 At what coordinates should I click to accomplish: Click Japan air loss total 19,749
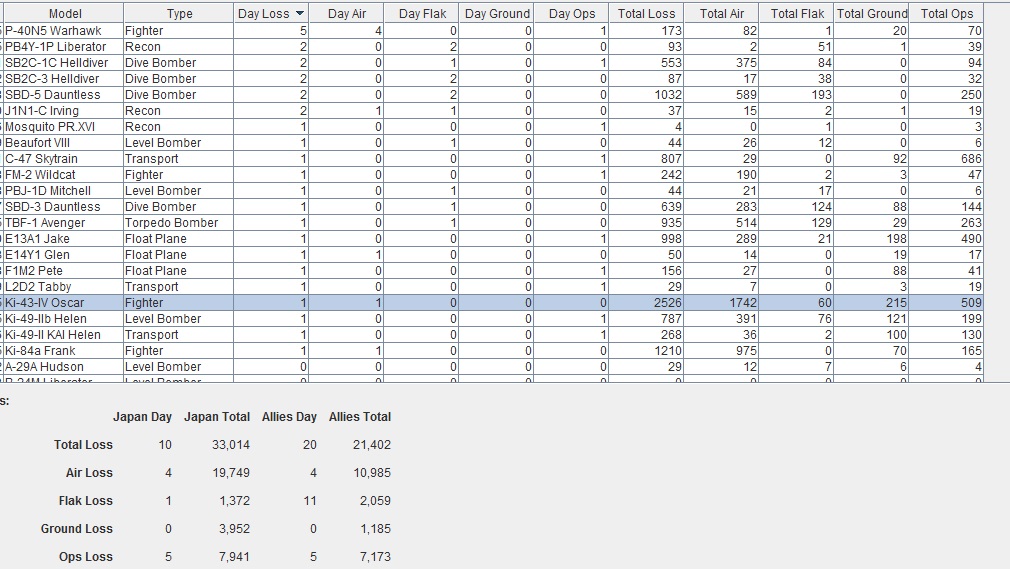point(231,473)
